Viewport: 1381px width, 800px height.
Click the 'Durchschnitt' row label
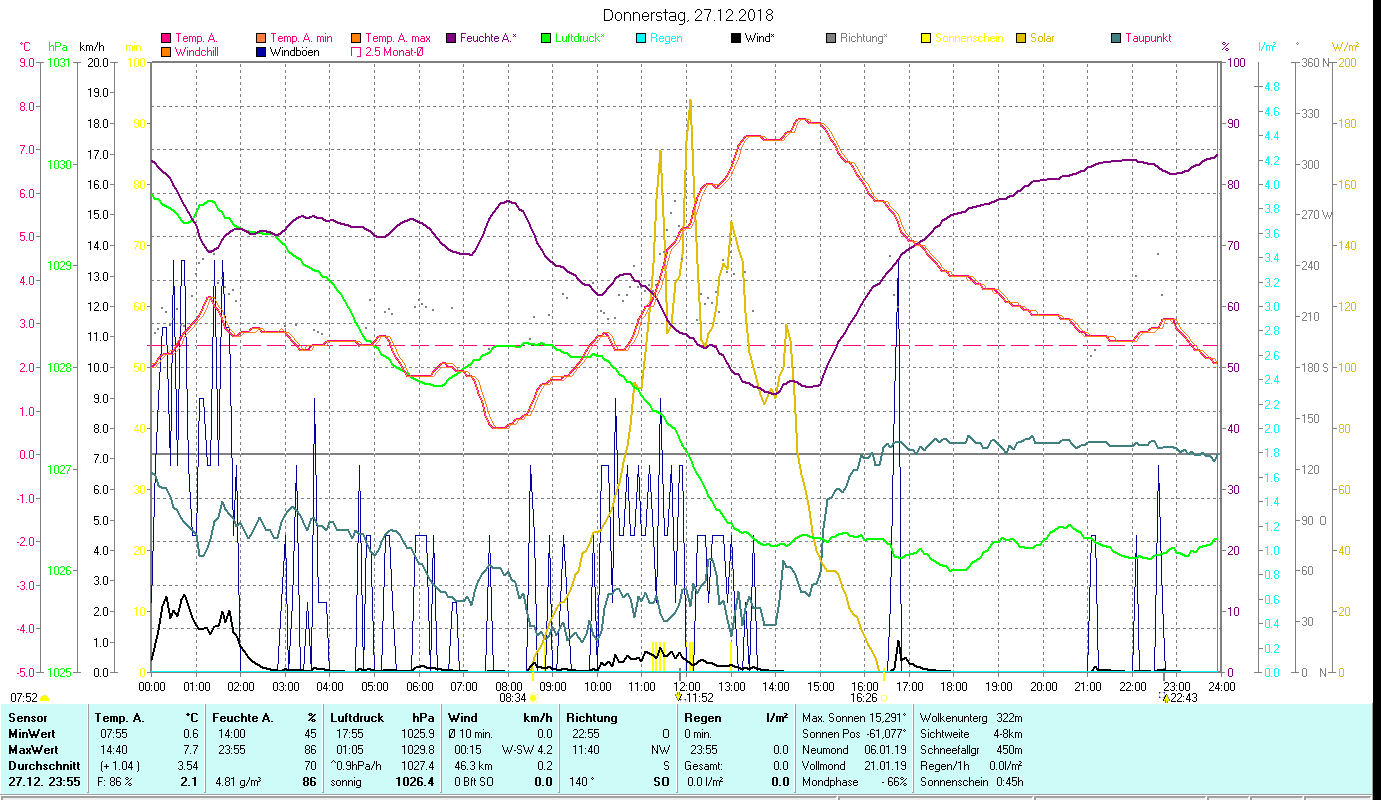click(x=42, y=766)
